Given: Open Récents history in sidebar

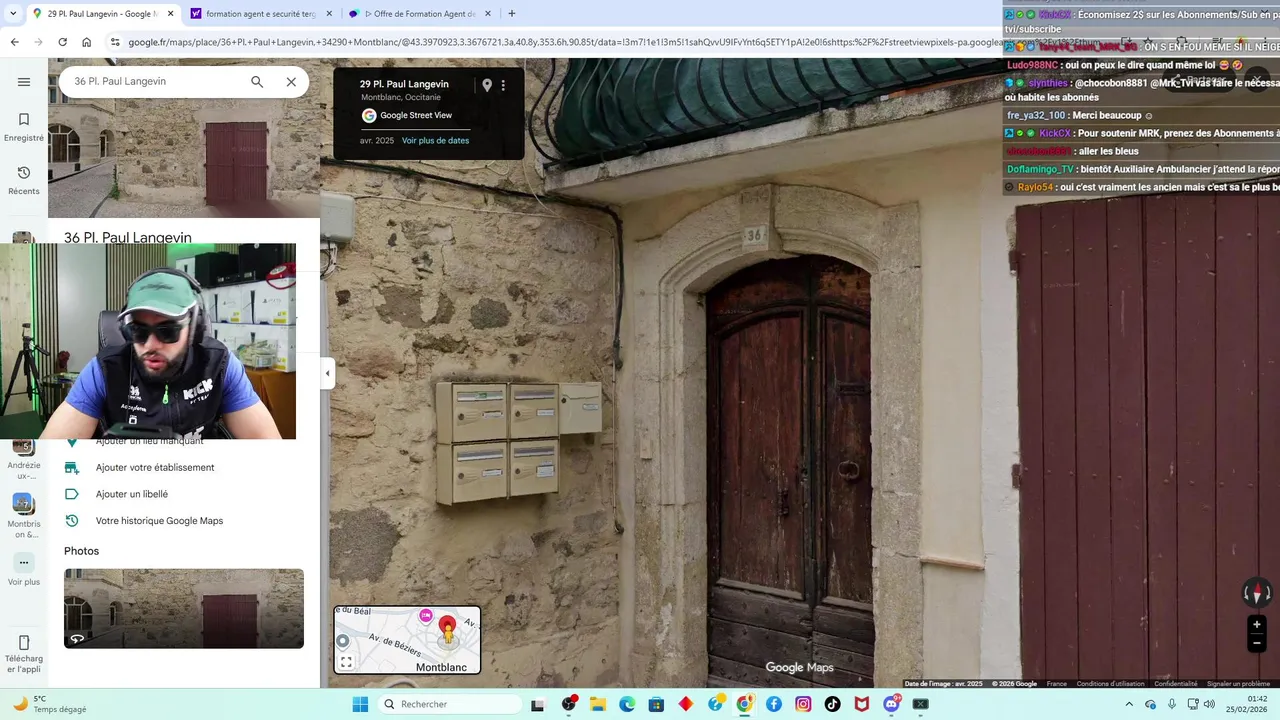Looking at the screenshot, I should coord(24,180).
